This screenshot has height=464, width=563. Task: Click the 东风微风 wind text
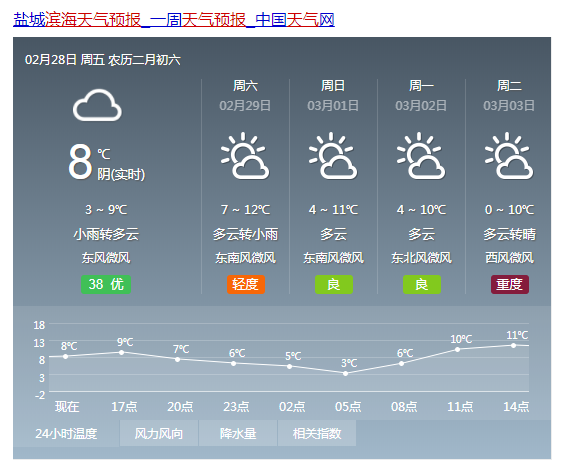pyautogui.click(x=106, y=257)
